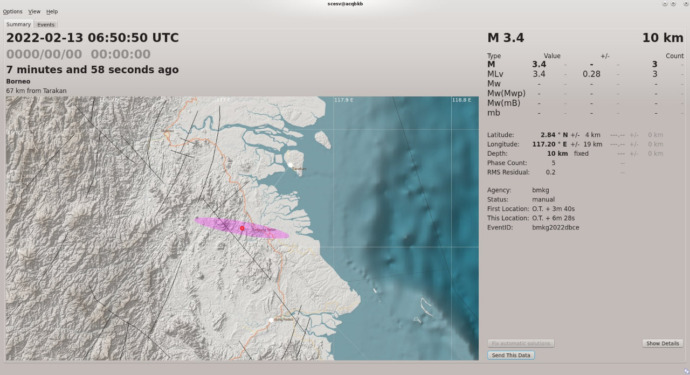Click '67 km from Tarakan' text
The width and height of the screenshot is (690, 375).
point(36,91)
